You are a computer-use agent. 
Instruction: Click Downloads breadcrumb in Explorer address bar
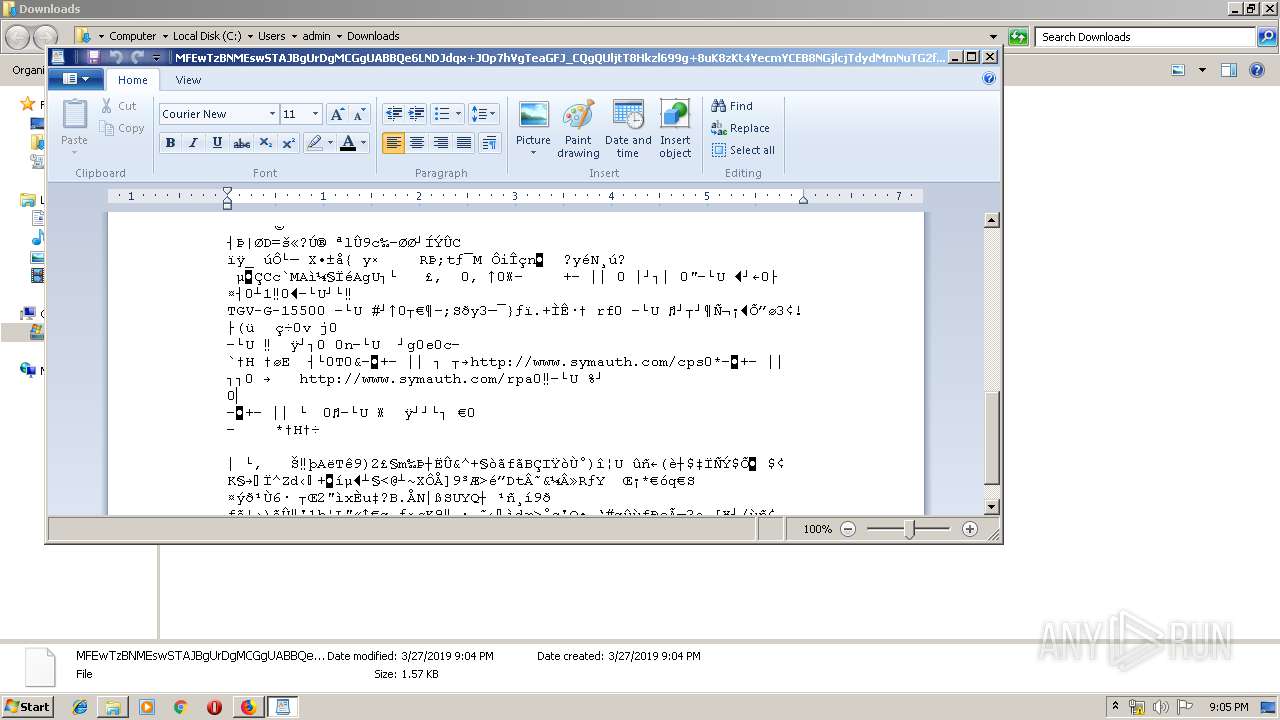pos(373,36)
